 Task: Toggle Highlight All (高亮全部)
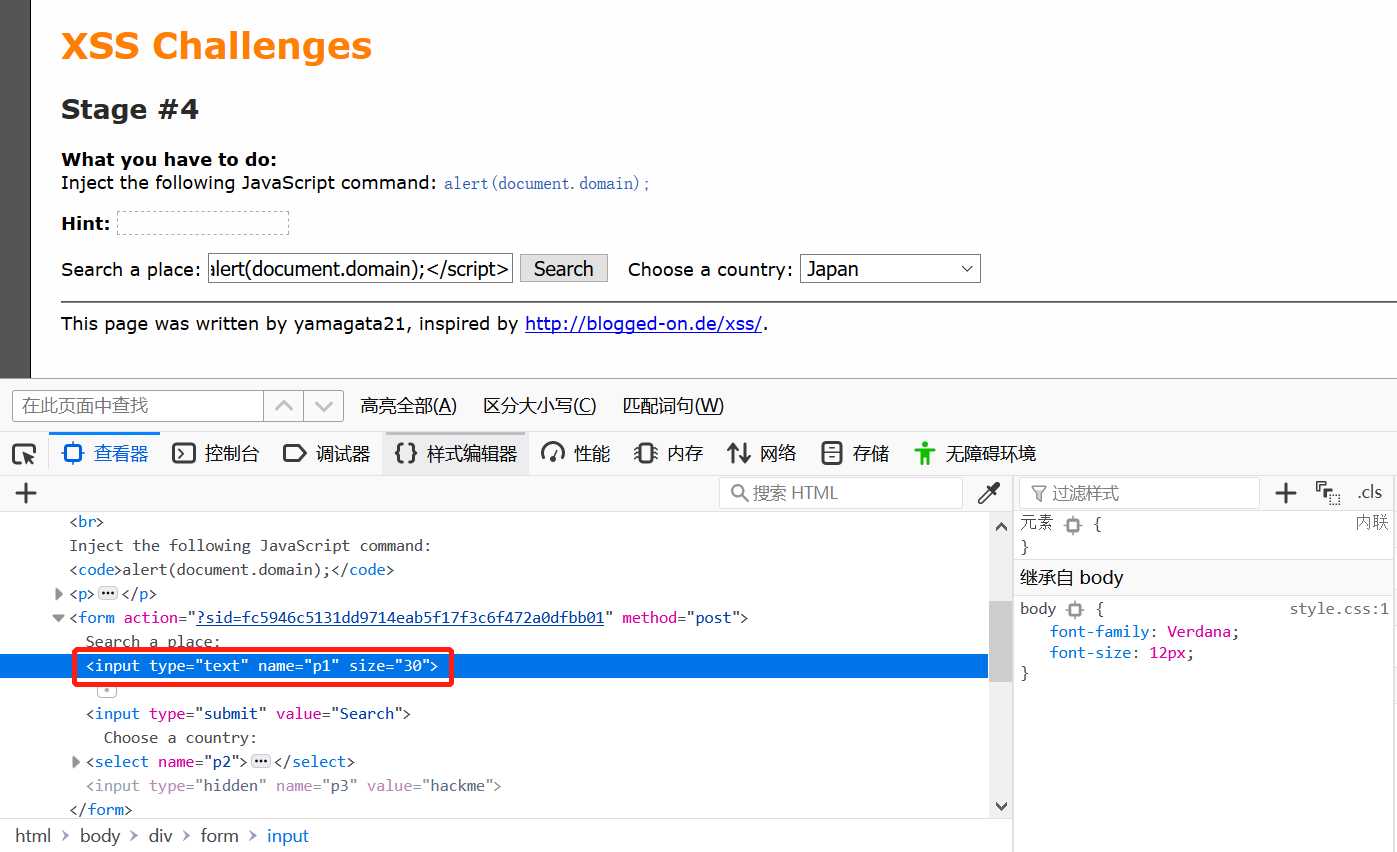tap(408, 405)
